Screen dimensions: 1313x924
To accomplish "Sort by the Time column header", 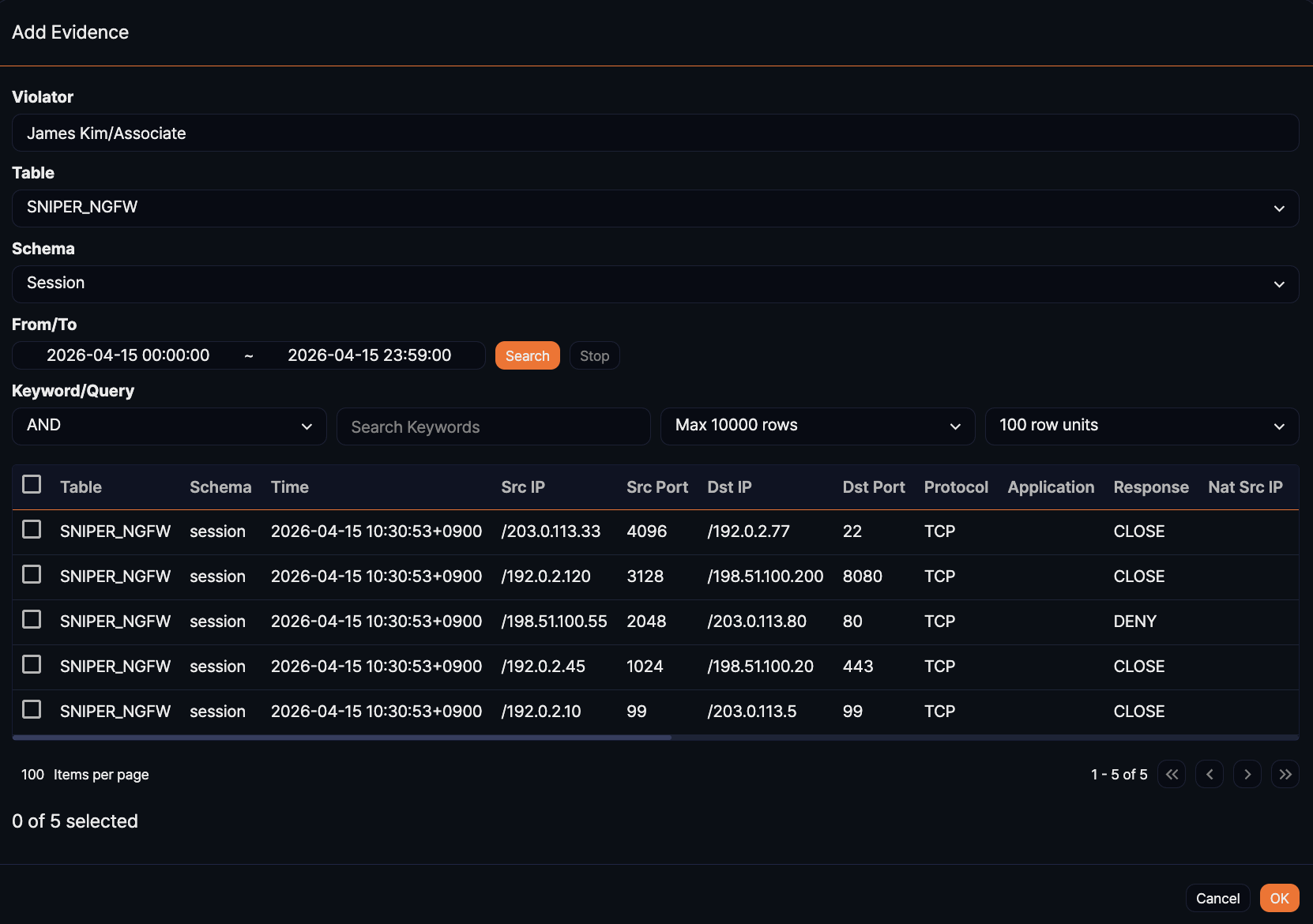I will (290, 487).
